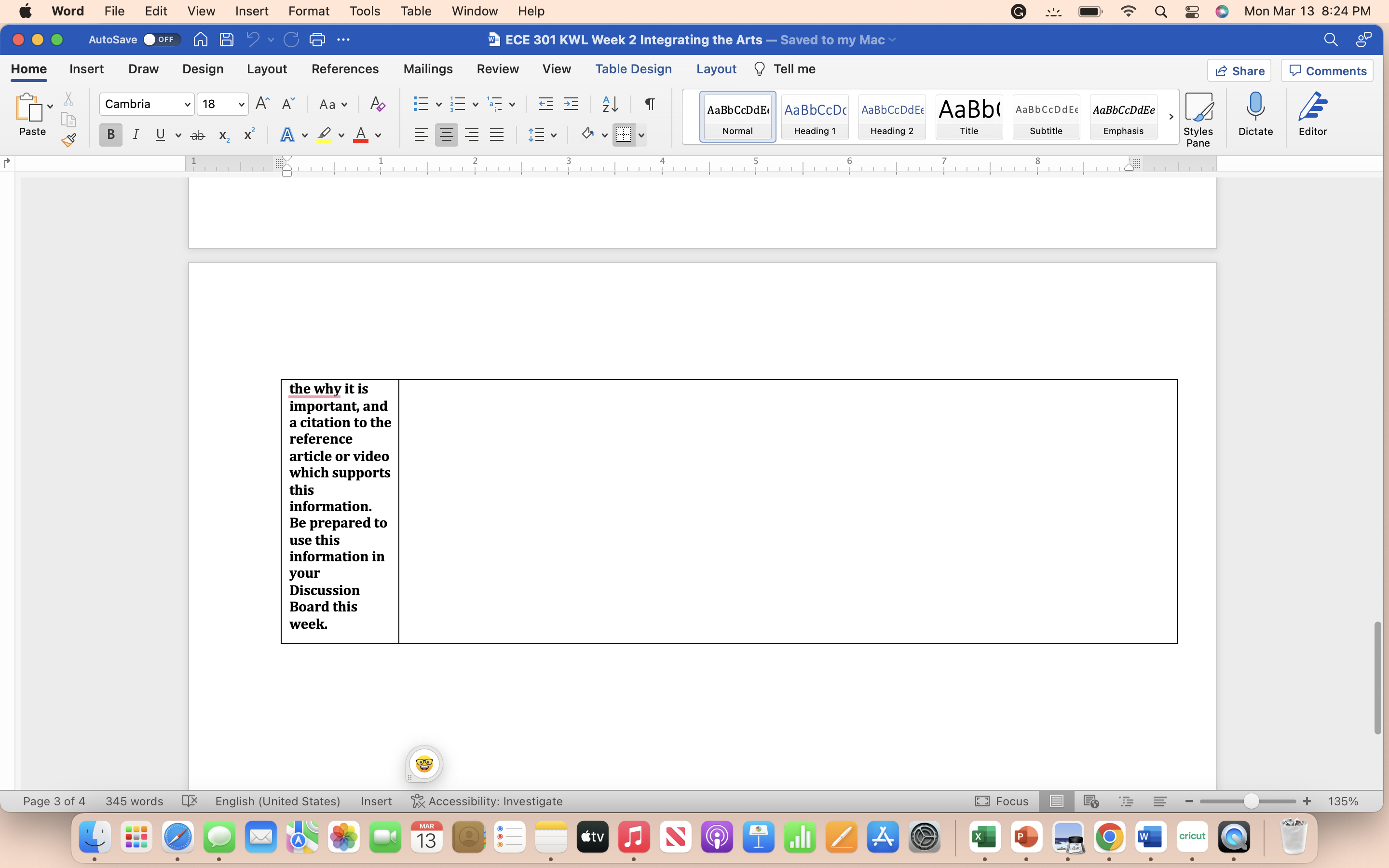The image size is (1389, 868).
Task: Click the 345 words counter
Action: point(134,801)
